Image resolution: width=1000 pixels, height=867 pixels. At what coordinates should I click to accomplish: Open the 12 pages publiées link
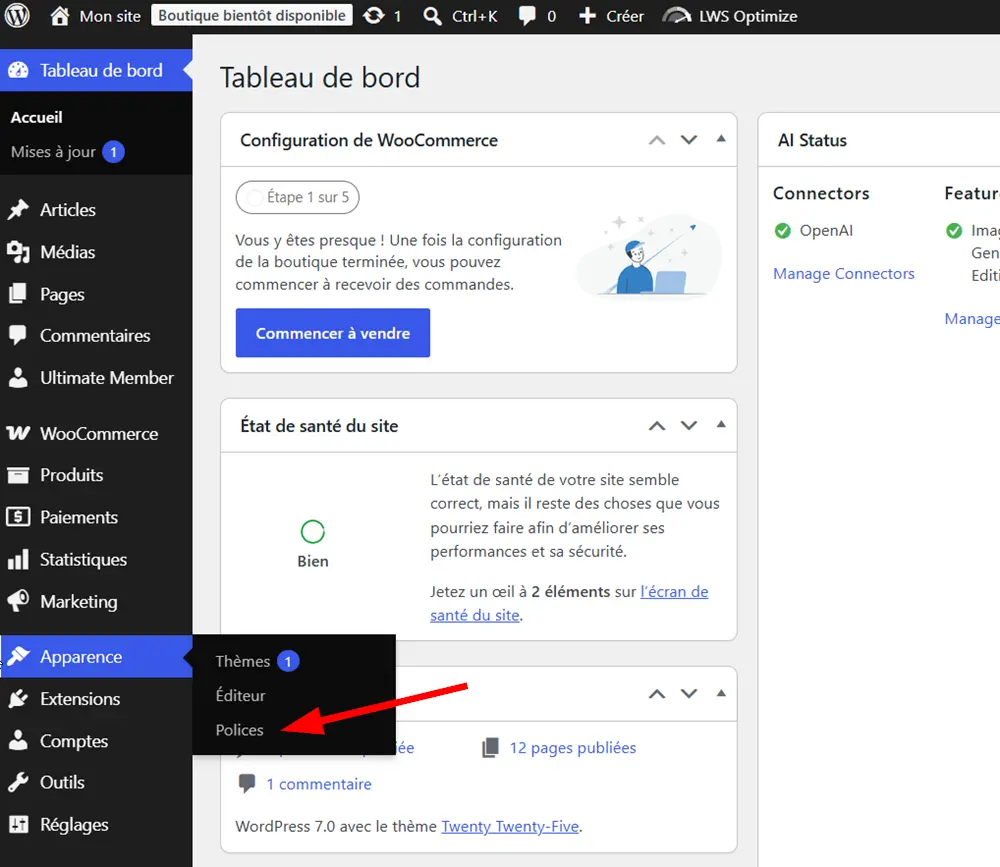pos(573,748)
